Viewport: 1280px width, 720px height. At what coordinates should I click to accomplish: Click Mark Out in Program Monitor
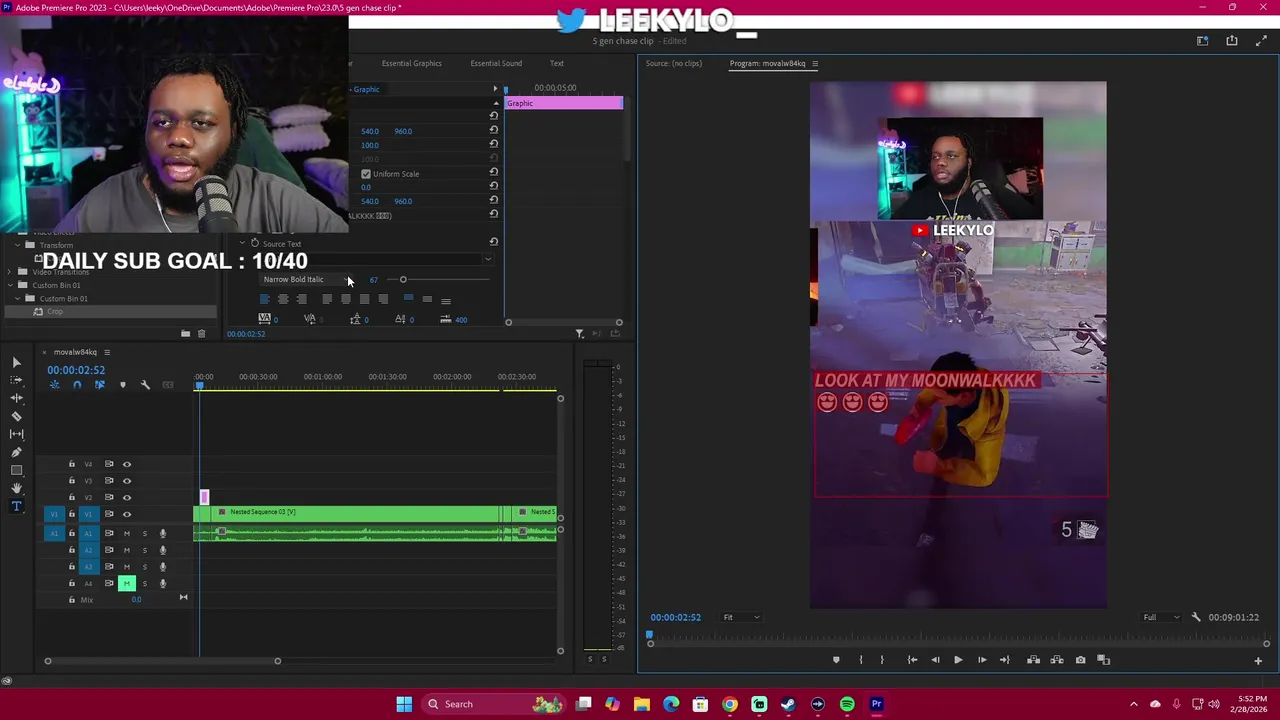tap(882, 660)
